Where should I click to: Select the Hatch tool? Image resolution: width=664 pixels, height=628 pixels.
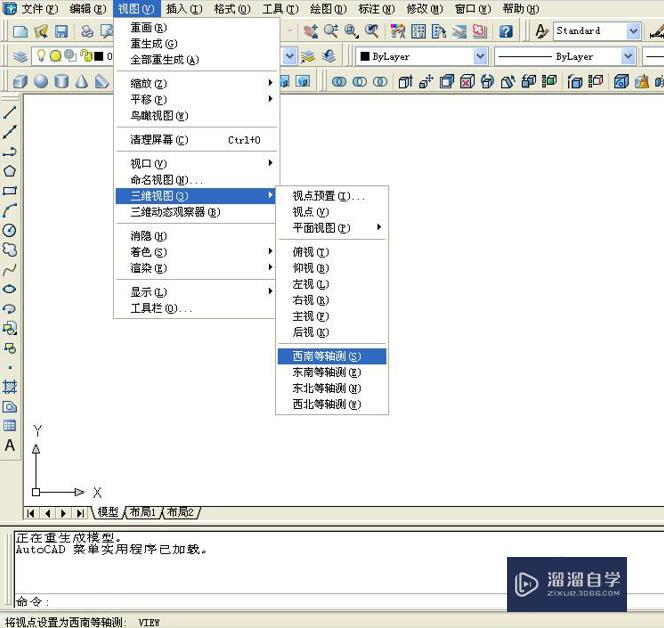(x=9, y=386)
